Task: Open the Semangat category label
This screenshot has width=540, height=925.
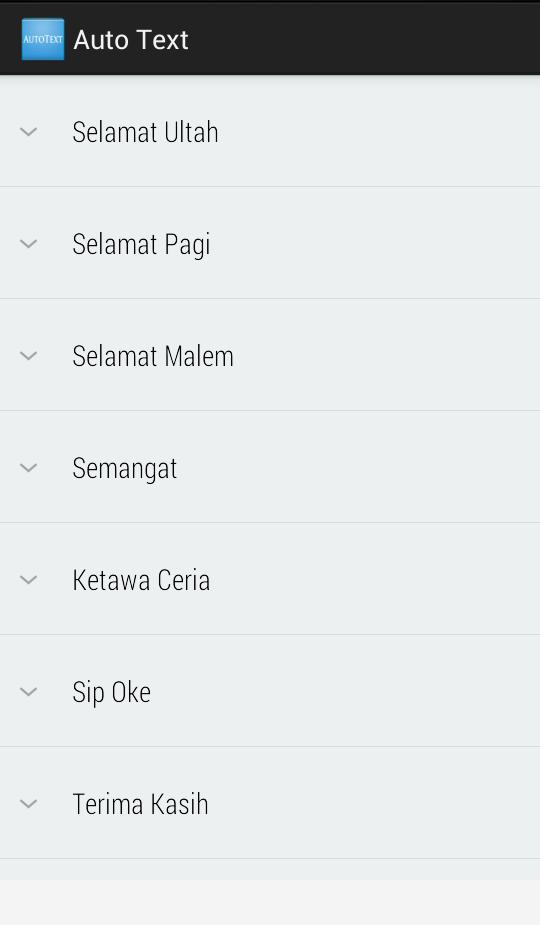Action: pos(125,469)
